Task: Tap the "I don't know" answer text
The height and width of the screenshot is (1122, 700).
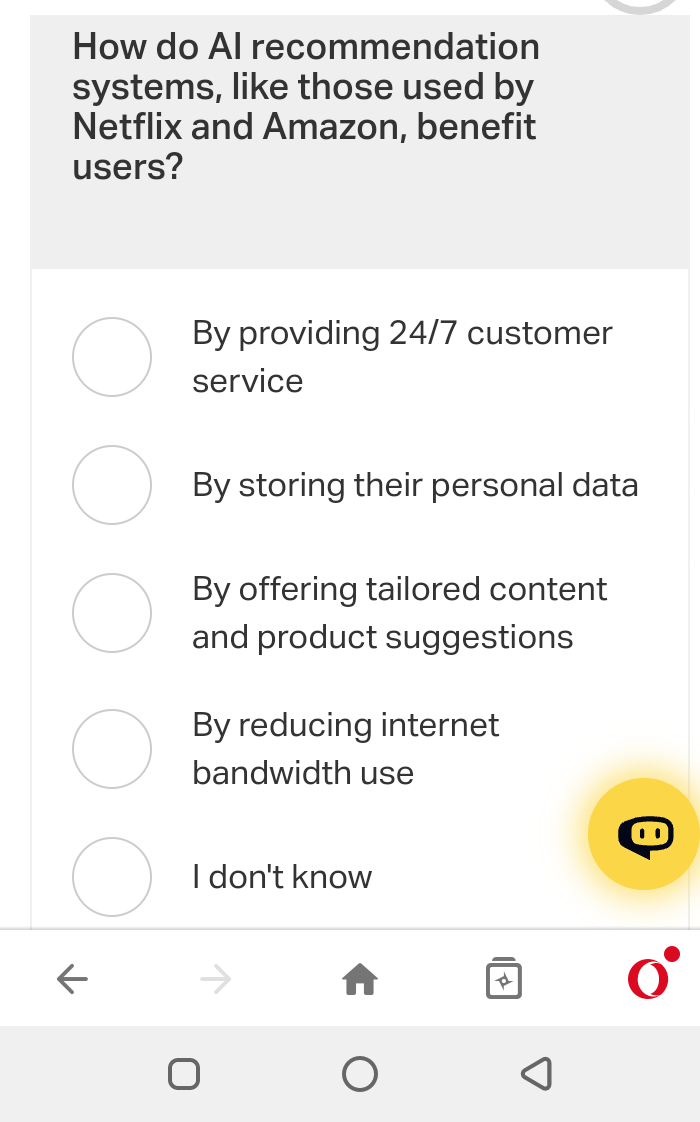Action: click(281, 877)
